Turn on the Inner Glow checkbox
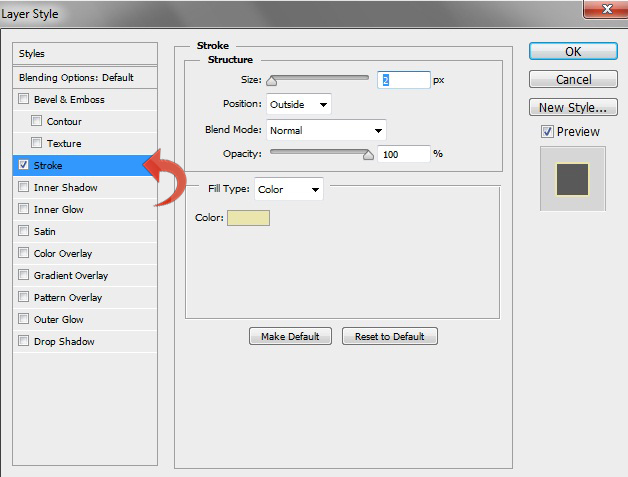Screen dimensions: 628x477 (23, 210)
